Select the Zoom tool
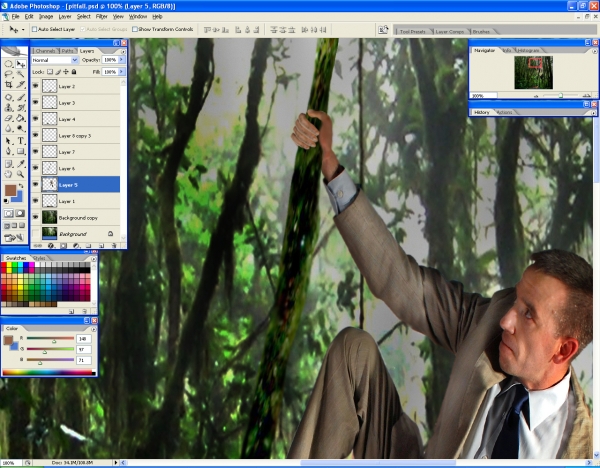 tap(20, 174)
